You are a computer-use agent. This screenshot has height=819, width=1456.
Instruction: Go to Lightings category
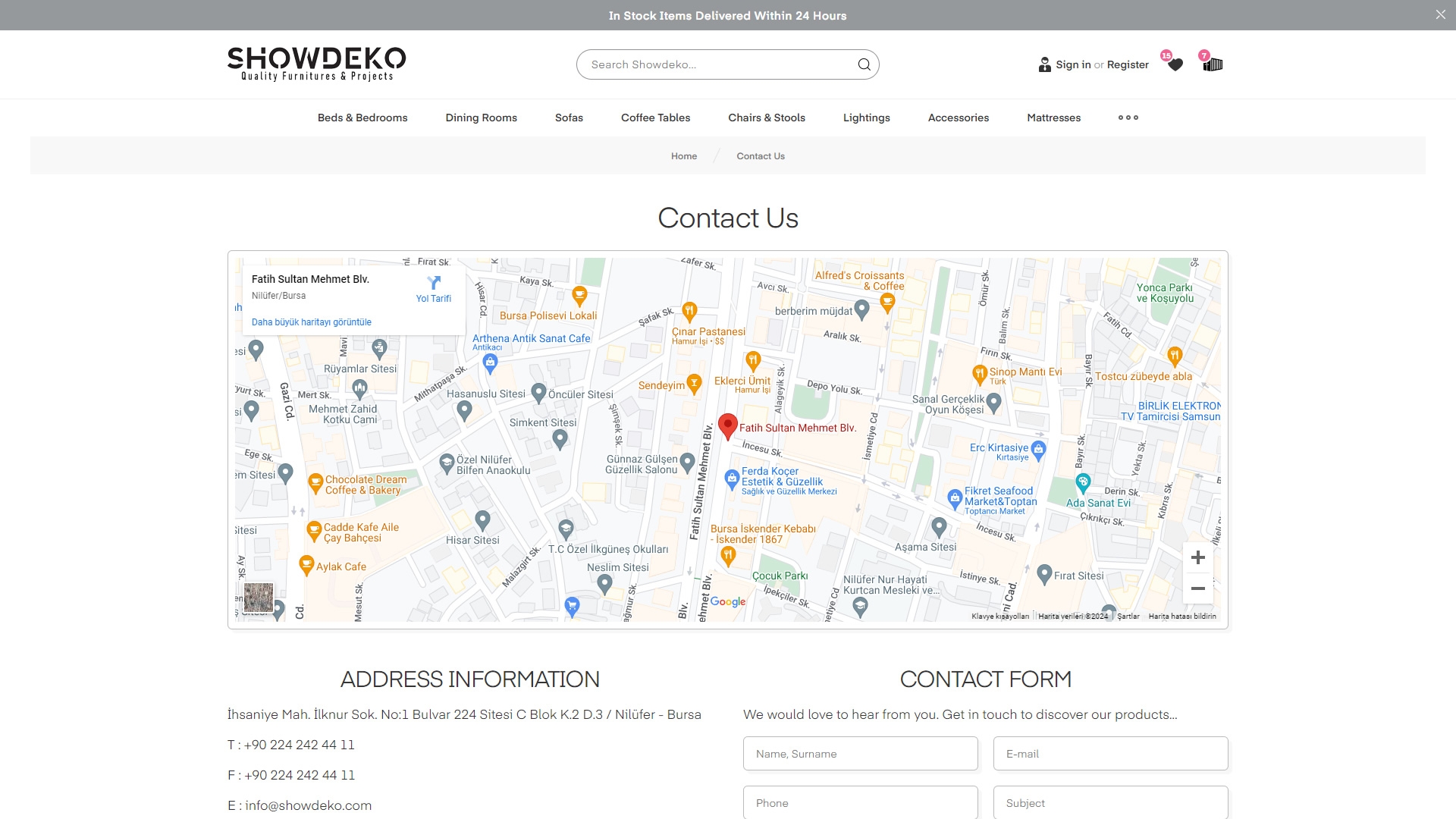(x=866, y=118)
